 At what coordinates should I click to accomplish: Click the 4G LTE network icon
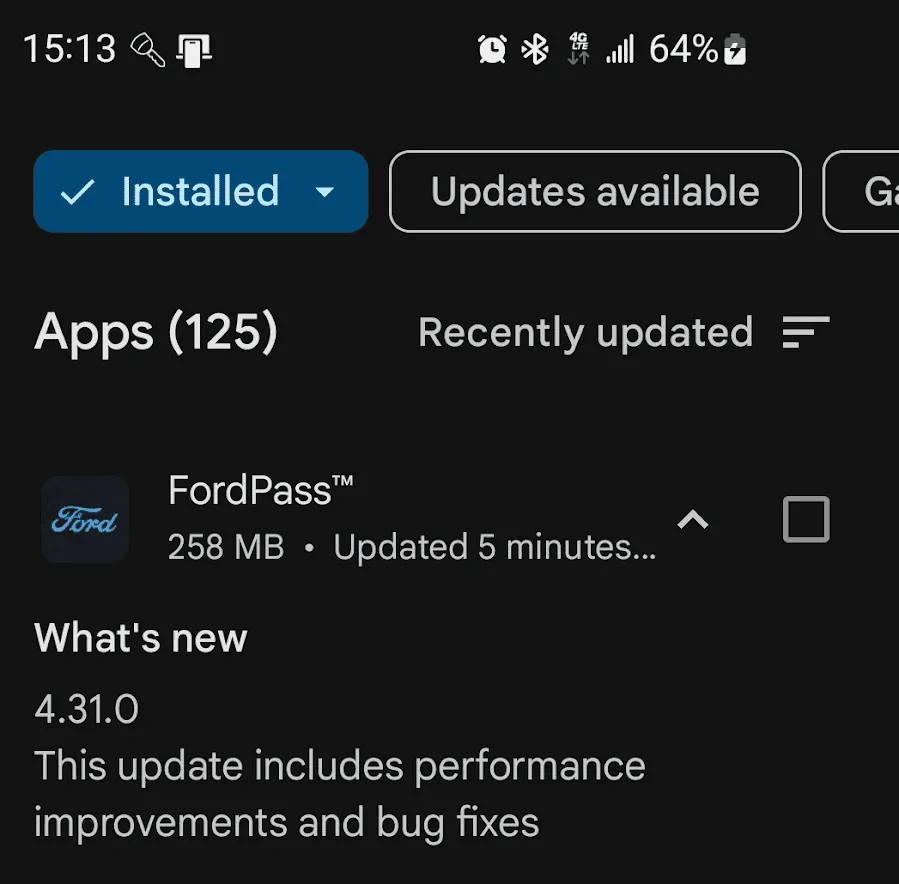(577, 47)
